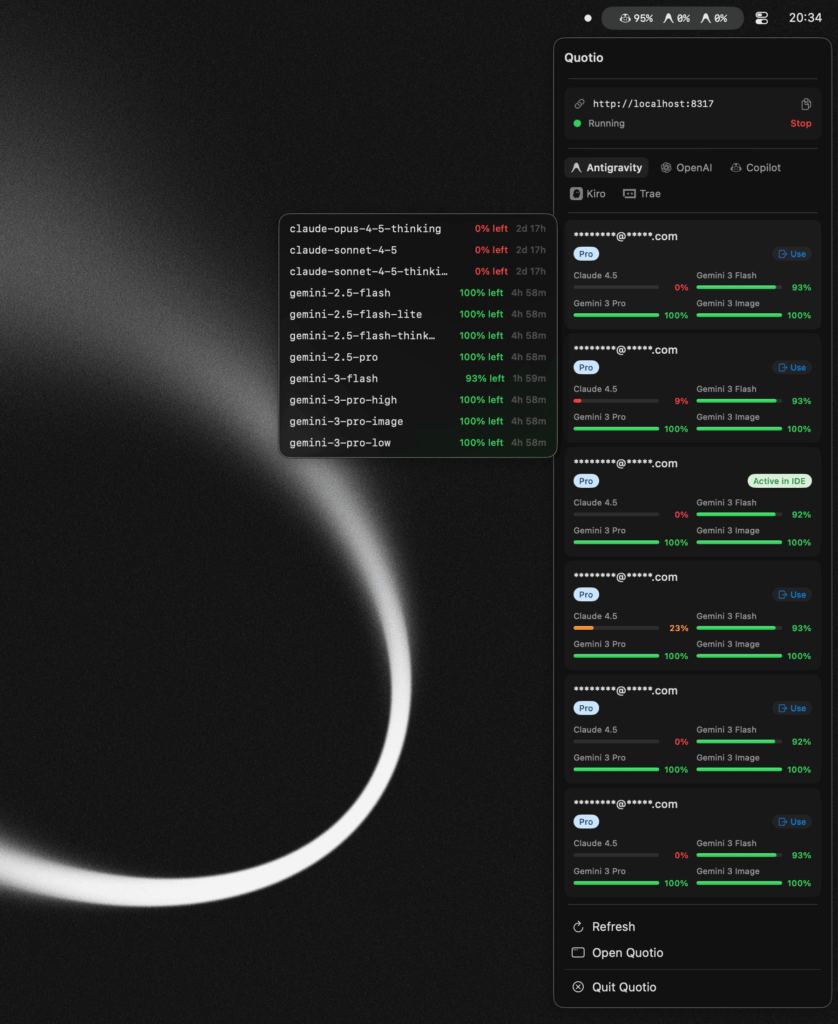838x1024 pixels.
Task: Click the orange Claude 4.5 23% progress bar
Action: coord(616,628)
